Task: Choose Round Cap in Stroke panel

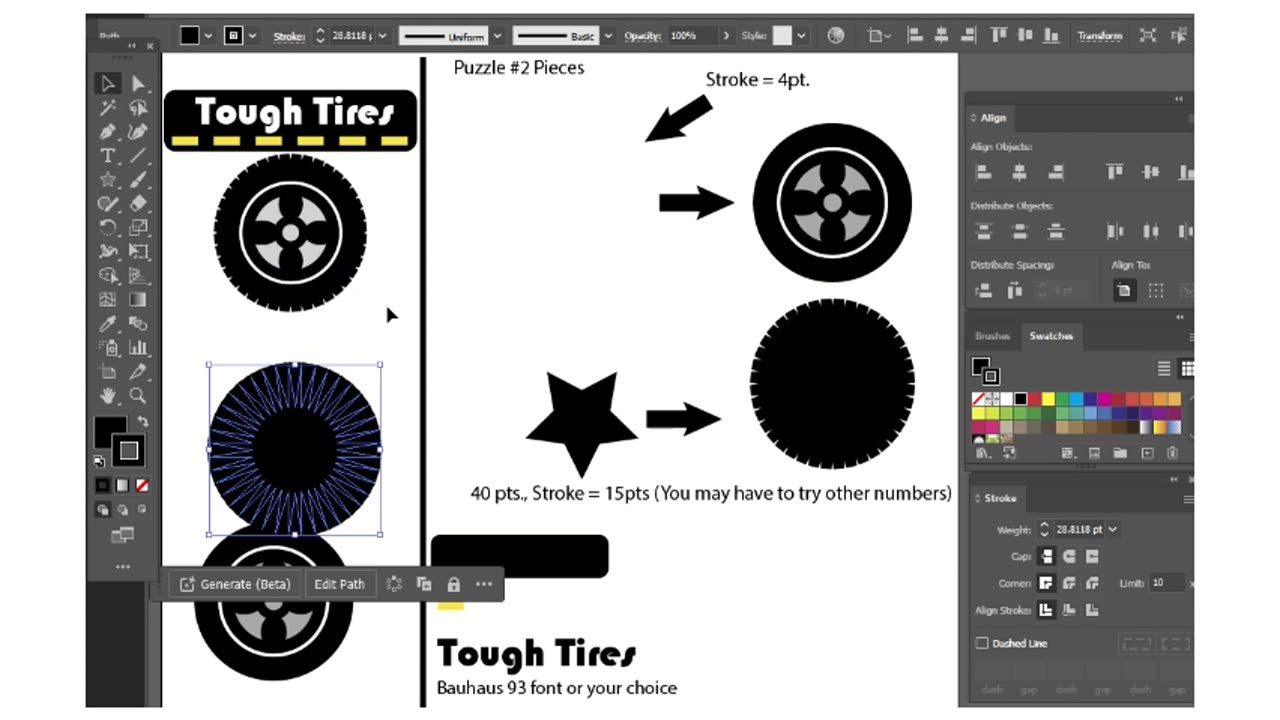Action: tap(1069, 556)
